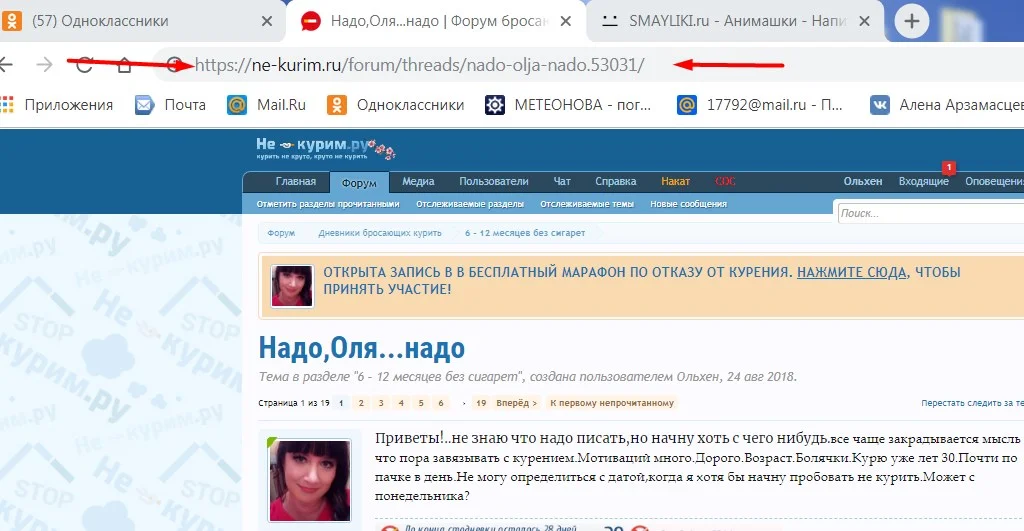Click the Надо,Оля...надо thread title
Image resolution: width=1024 pixels, height=531 pixels.
(x=362, y=348)
